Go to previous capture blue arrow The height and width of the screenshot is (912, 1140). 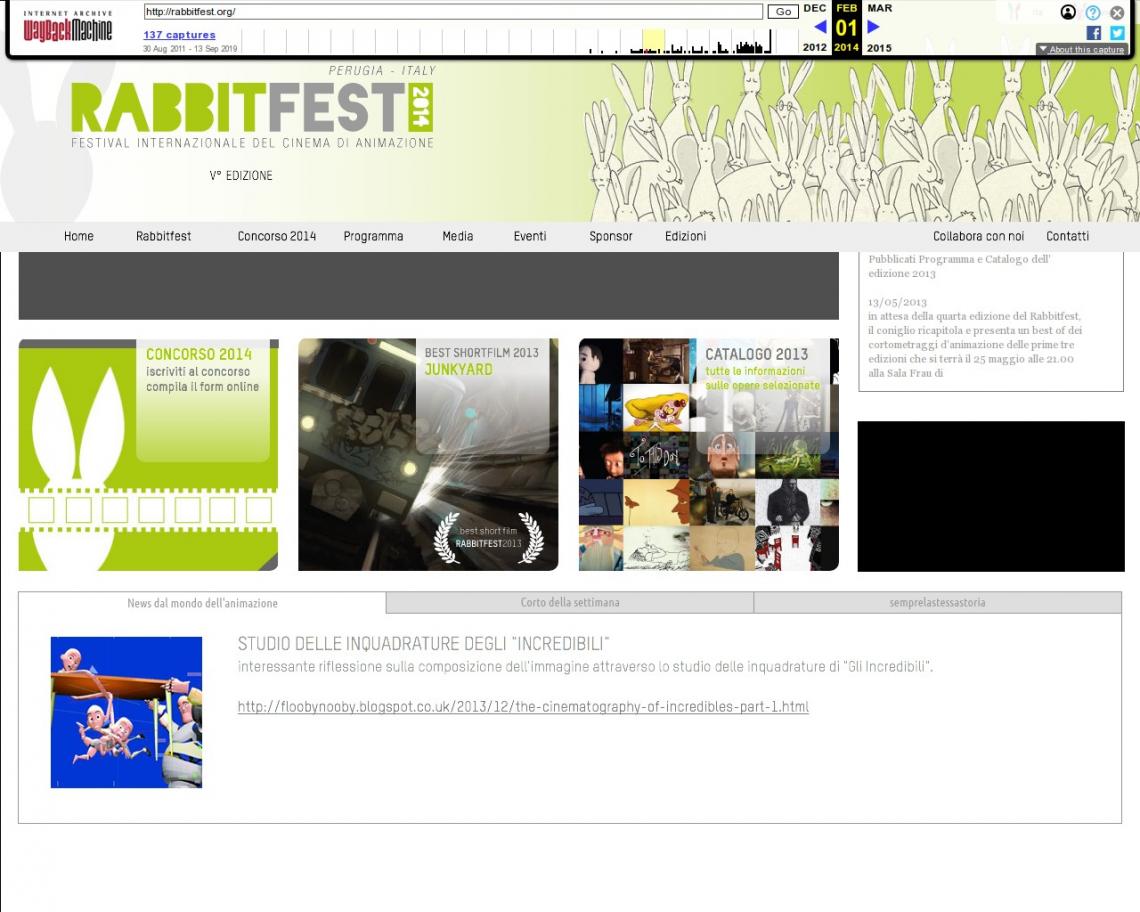[x=820, y=27]
